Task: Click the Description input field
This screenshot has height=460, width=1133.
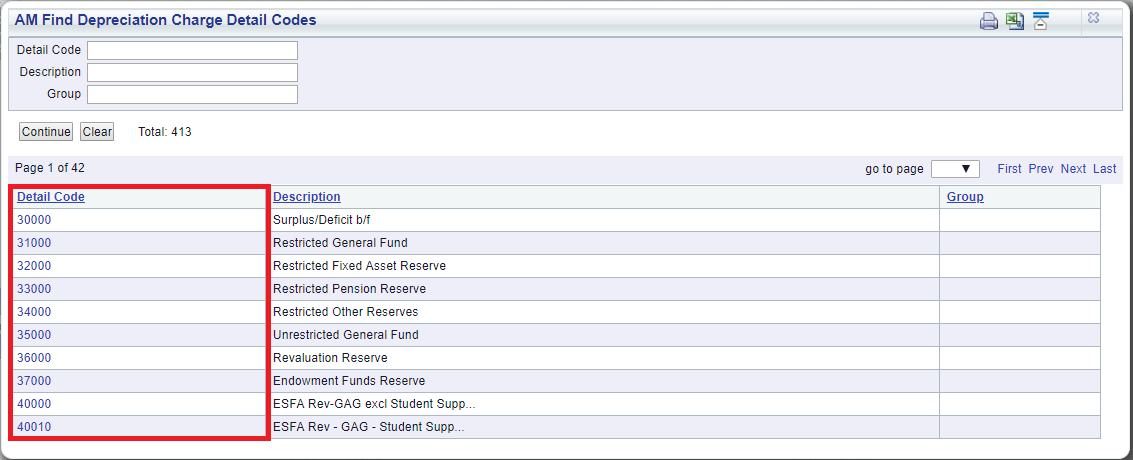Action: [192, 72]
